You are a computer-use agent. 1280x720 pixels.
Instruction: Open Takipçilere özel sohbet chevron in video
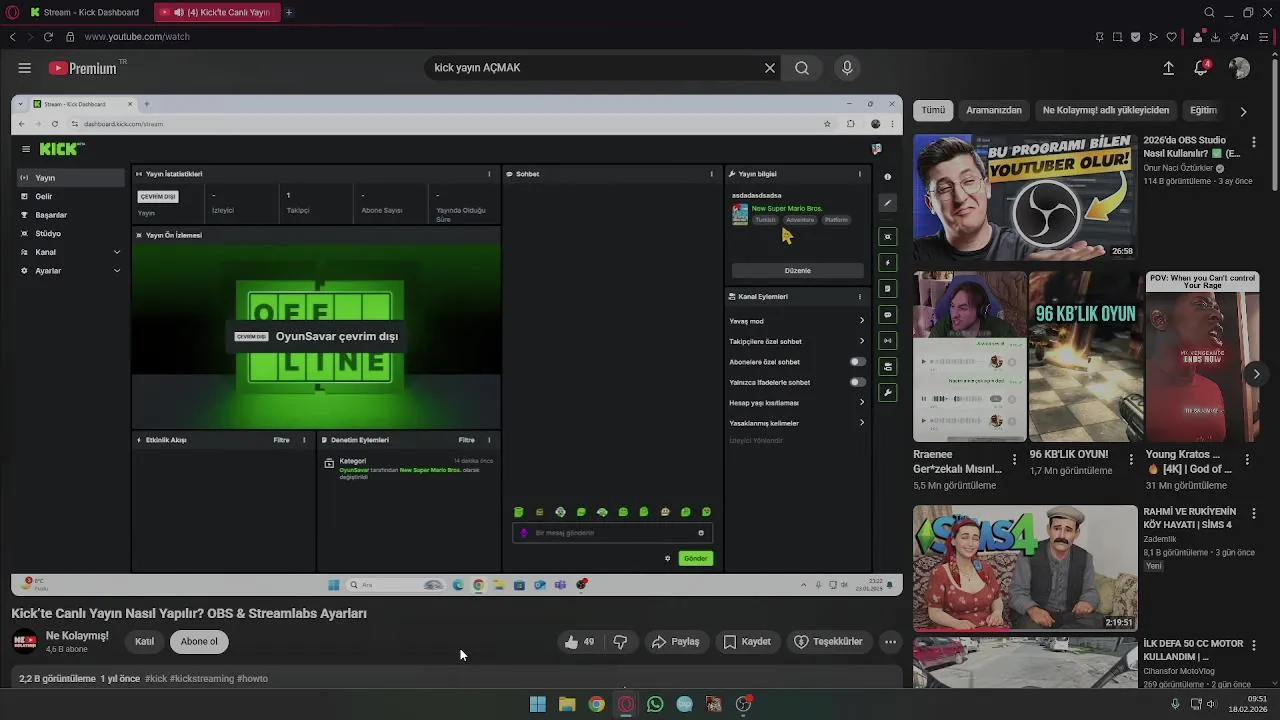[x=862, y=341]
